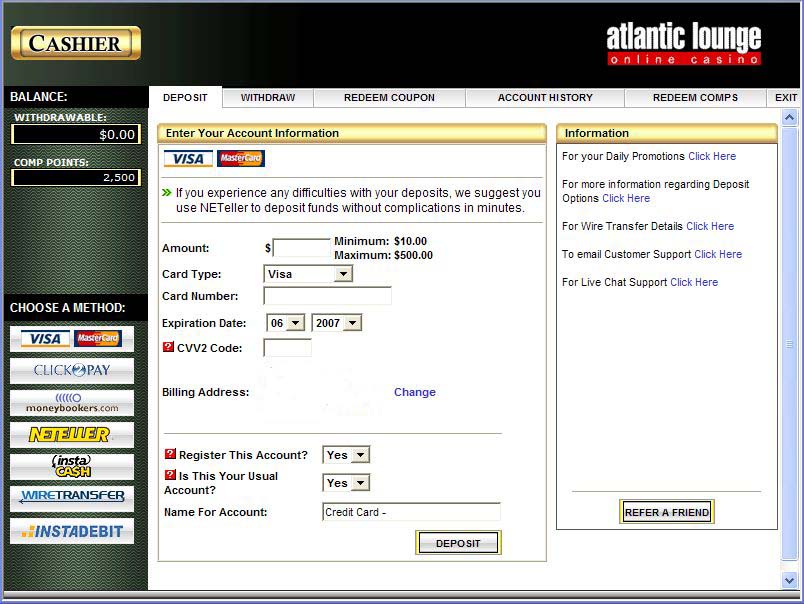Screen dimensions: 804x604
Task: Choose InstaDebit payment method
Action: pyautogui.click(x=72, y=531)
